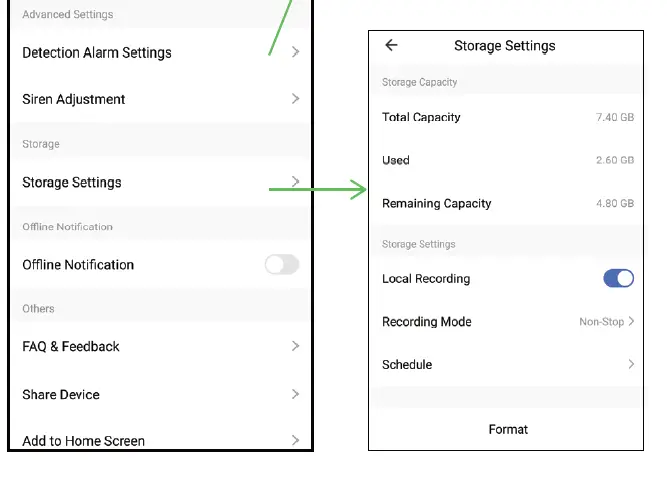Screen dimensions: 667x477
Task: Enable the Offline Notification switch
Action: tap(281, 265)
